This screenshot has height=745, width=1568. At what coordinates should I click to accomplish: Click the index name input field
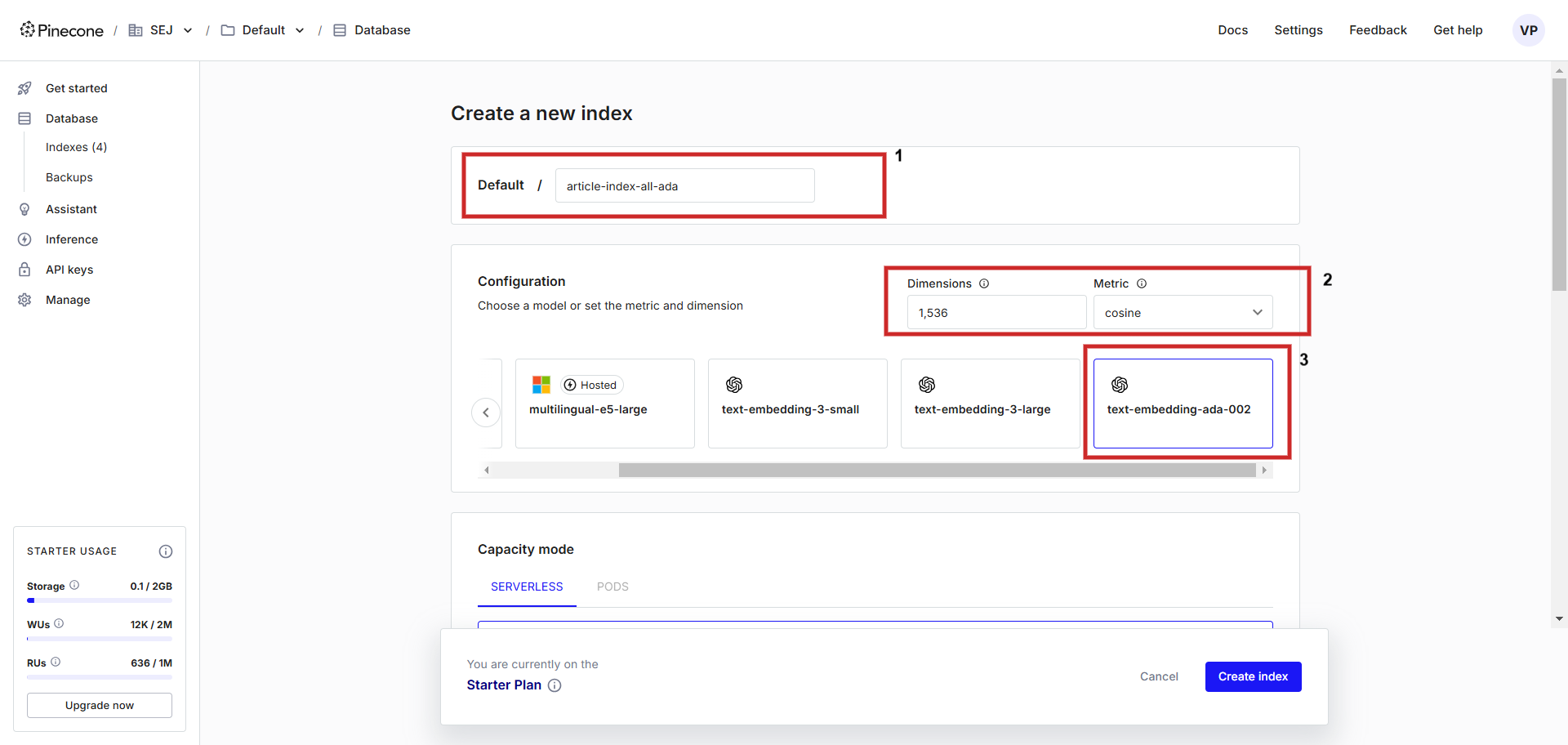pyautogui.click(x=684, y=186)
